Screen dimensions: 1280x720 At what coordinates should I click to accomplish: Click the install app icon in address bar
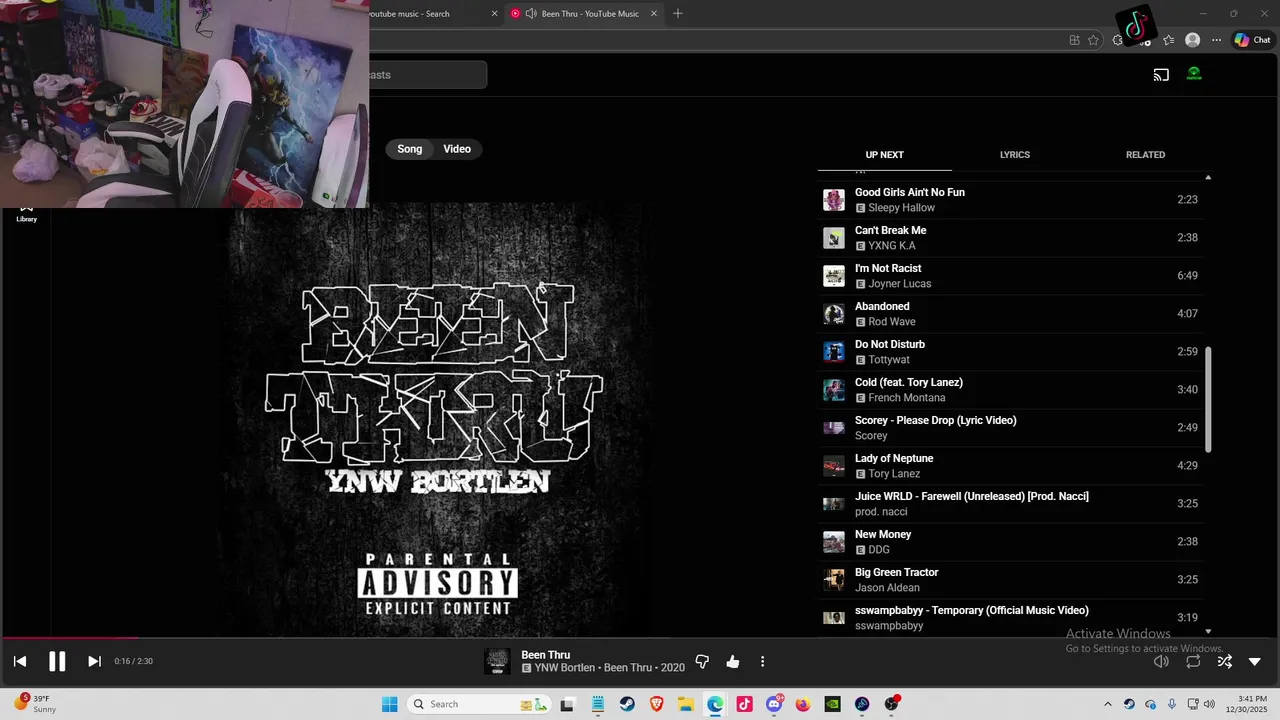[1074, 40]
